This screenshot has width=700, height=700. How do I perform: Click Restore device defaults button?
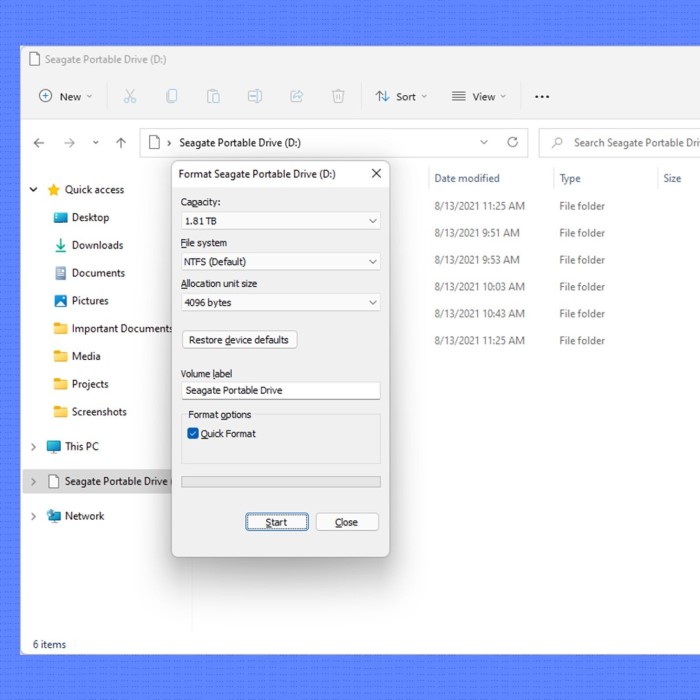click(x=239, y=340)
